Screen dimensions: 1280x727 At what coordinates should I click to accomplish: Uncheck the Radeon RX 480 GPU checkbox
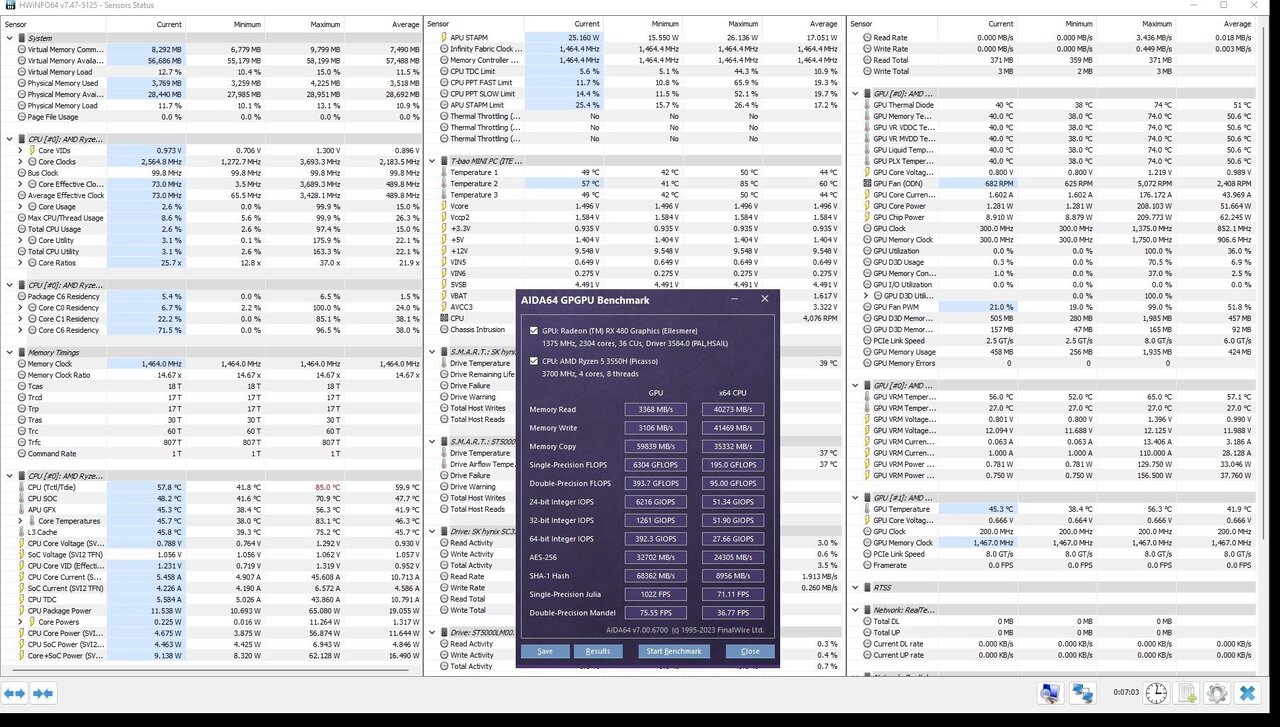tap(533, 331)
